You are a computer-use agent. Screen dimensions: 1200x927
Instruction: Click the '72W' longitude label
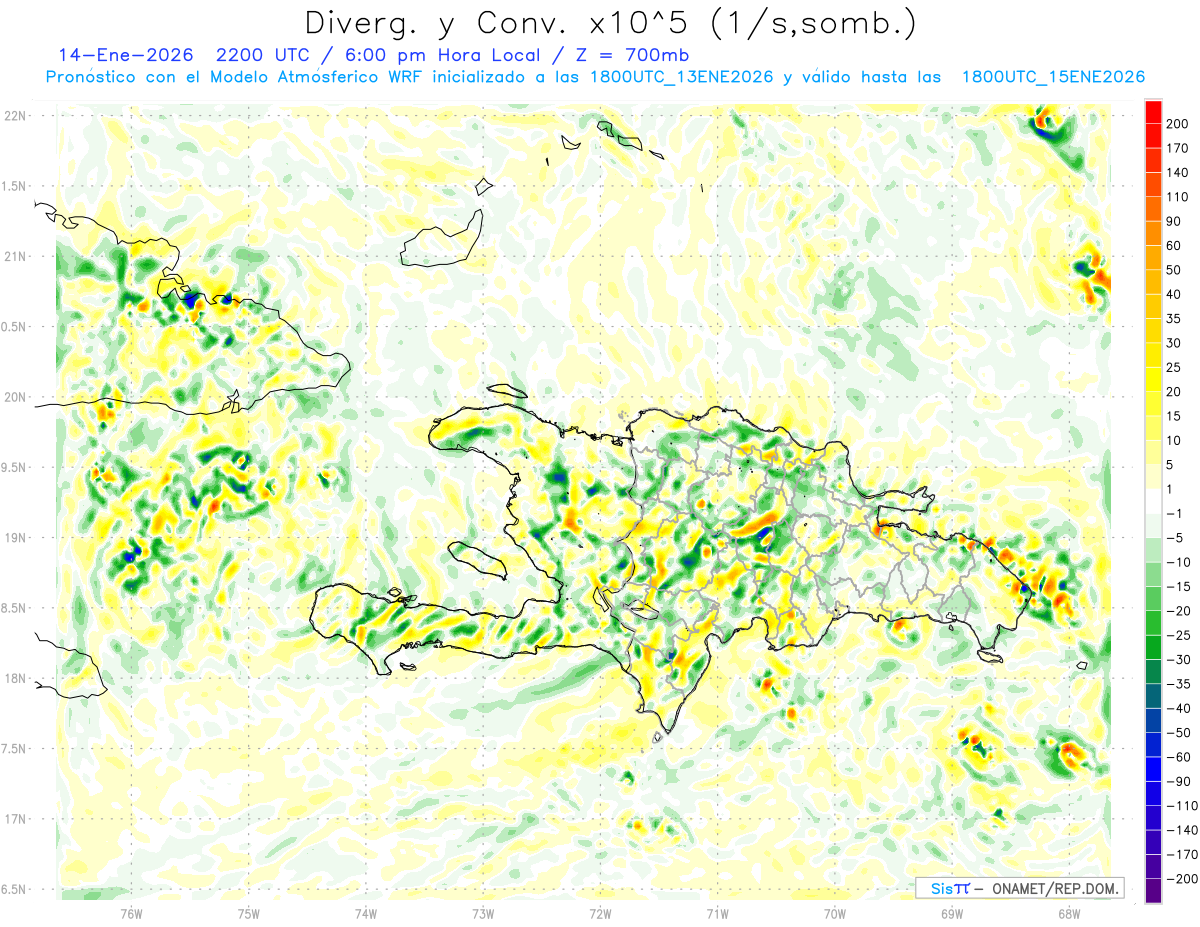[600, 913]
